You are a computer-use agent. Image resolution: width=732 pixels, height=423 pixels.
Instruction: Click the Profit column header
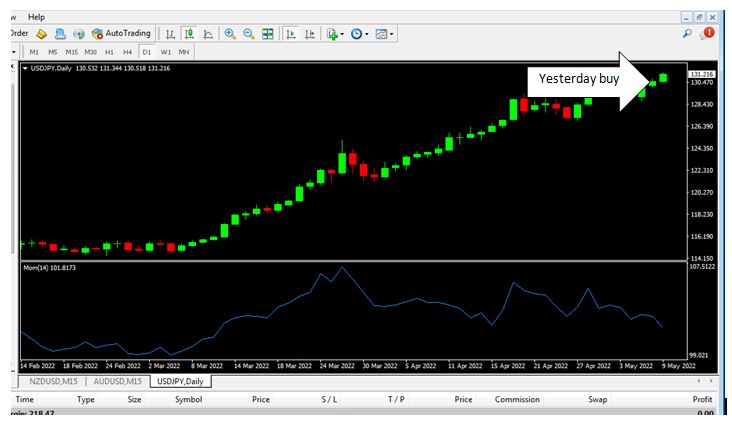click(703, 400)
